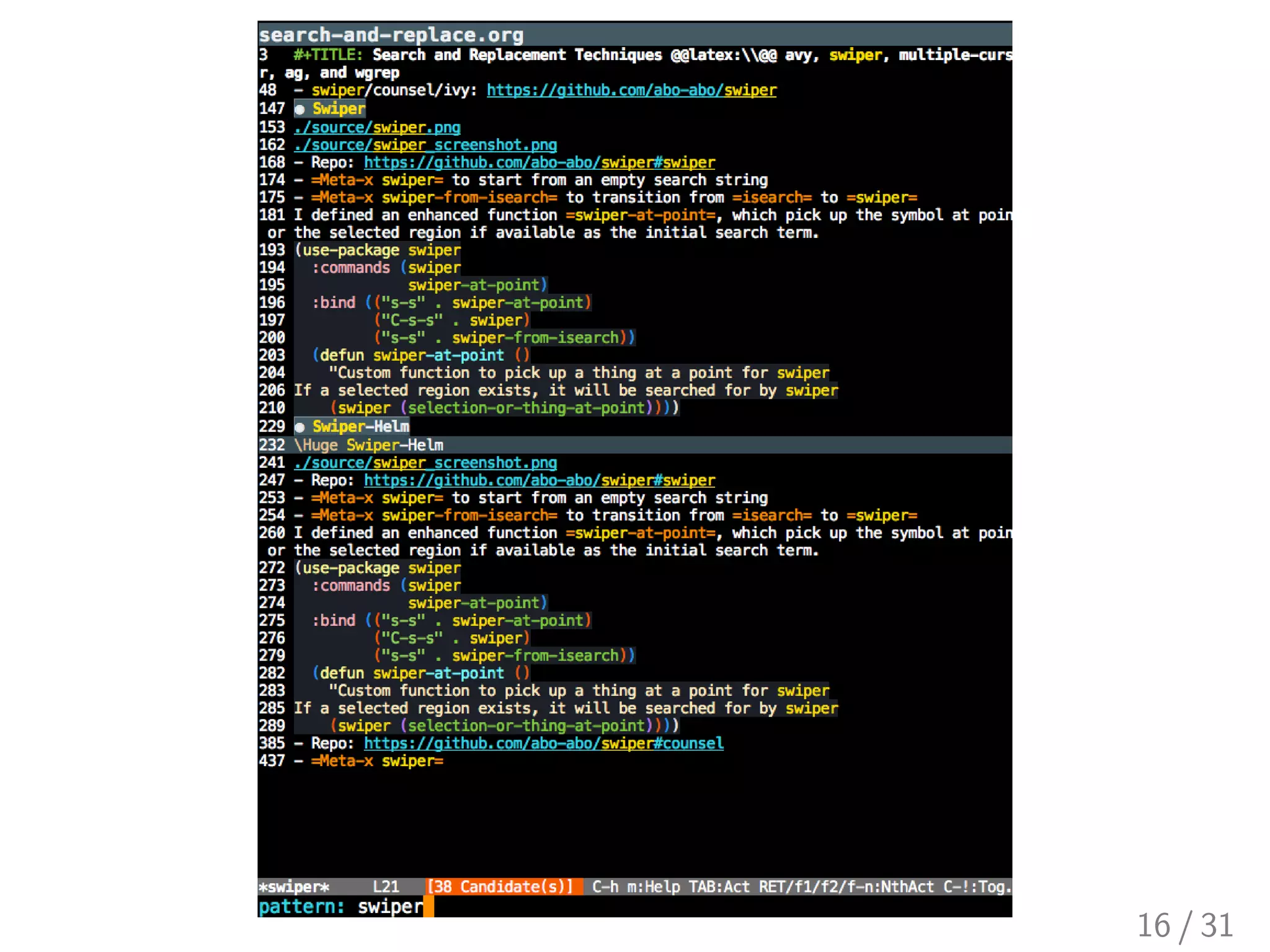Image resolution: width=1270 pixels, height=952 pixels.
Task: Open github swiper#counsel repo link
Action: coord(543,744)
